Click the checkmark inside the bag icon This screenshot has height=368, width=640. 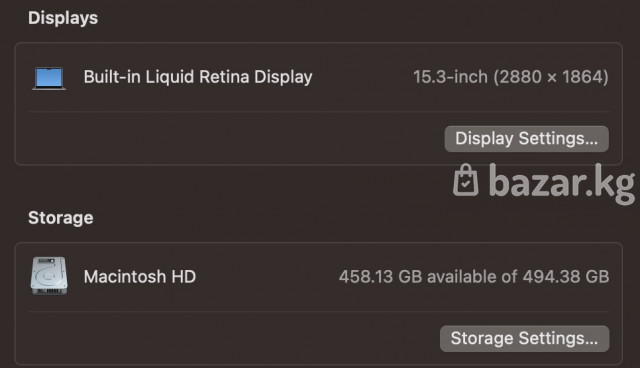465,184
